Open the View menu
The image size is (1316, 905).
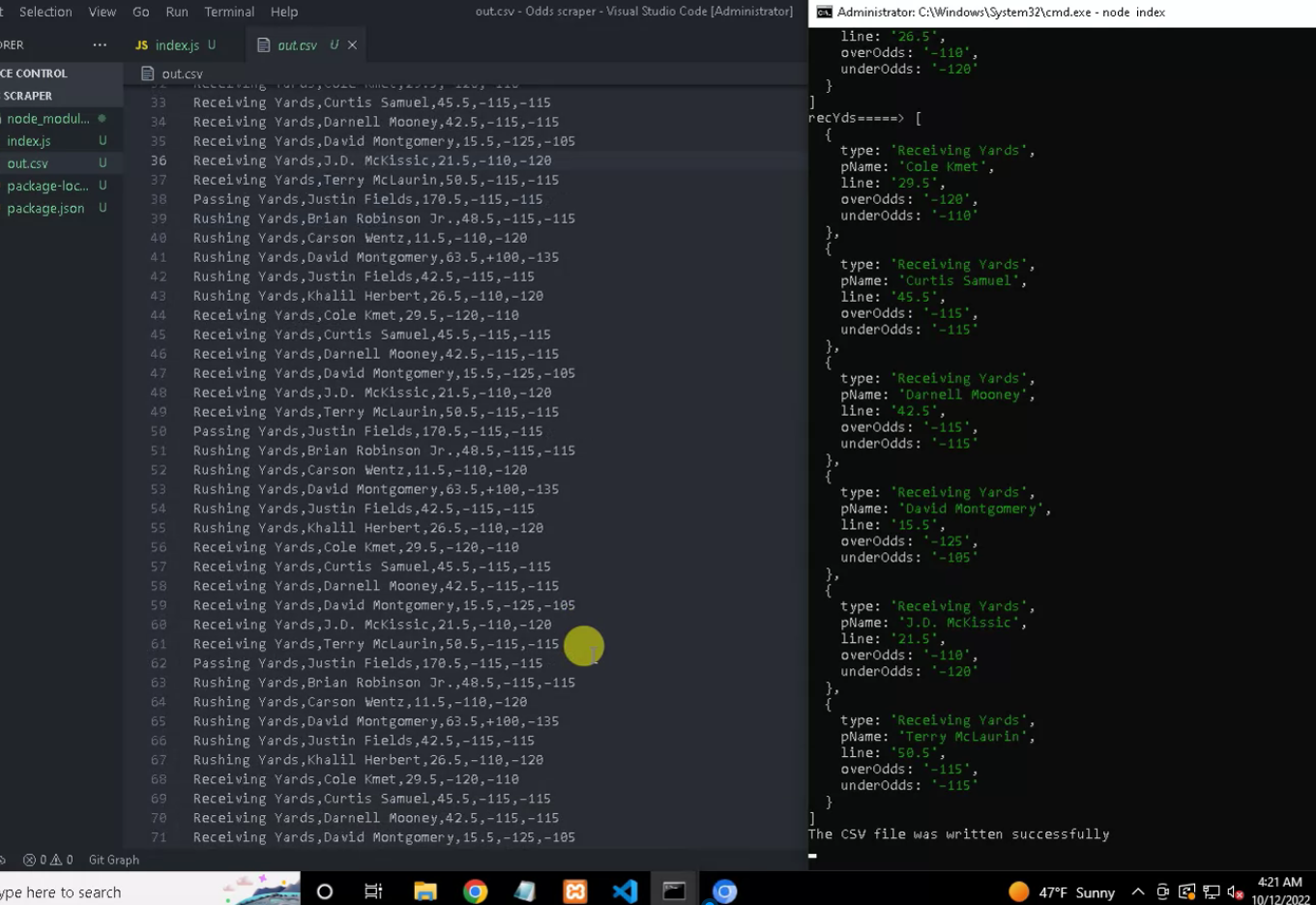point(102,12)
